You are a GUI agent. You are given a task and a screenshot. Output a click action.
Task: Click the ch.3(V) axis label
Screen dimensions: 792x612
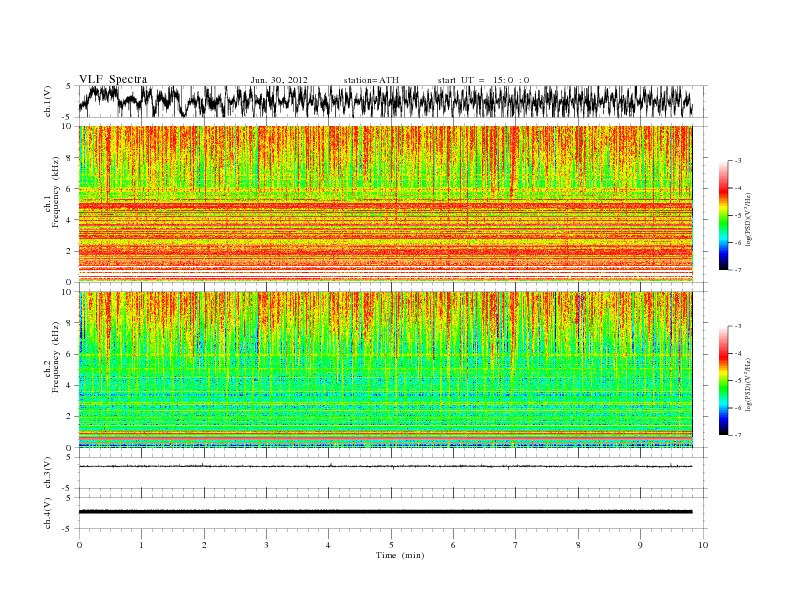coord(48,473)
